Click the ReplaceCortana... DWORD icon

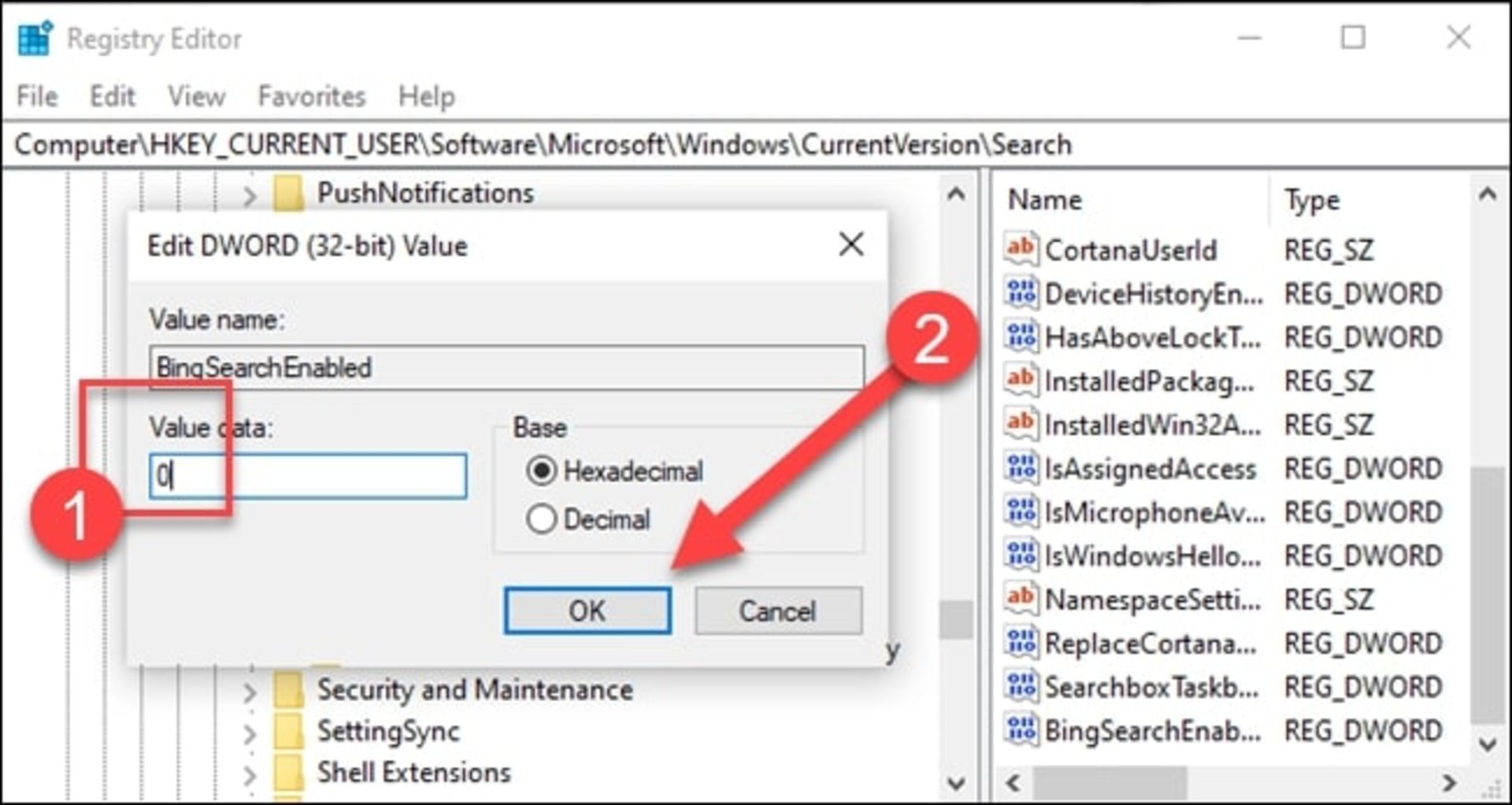[x=1021, y=643]
